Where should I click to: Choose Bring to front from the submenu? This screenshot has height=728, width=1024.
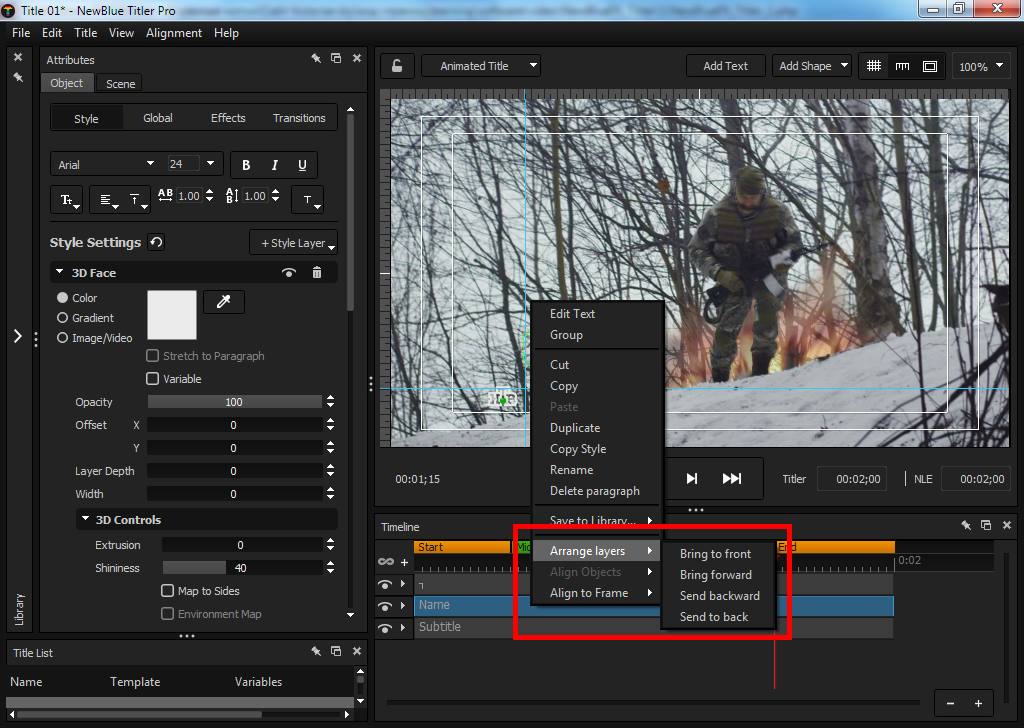[715, 554]
